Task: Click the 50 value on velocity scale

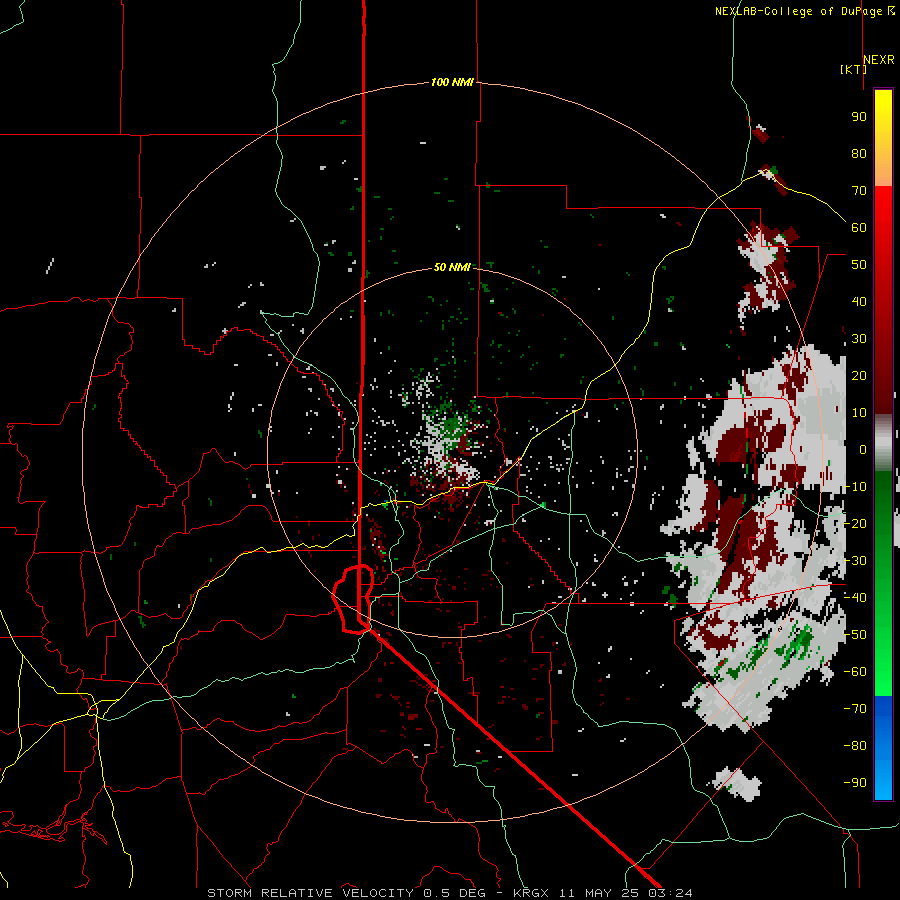Action: [x=859, y=265]
